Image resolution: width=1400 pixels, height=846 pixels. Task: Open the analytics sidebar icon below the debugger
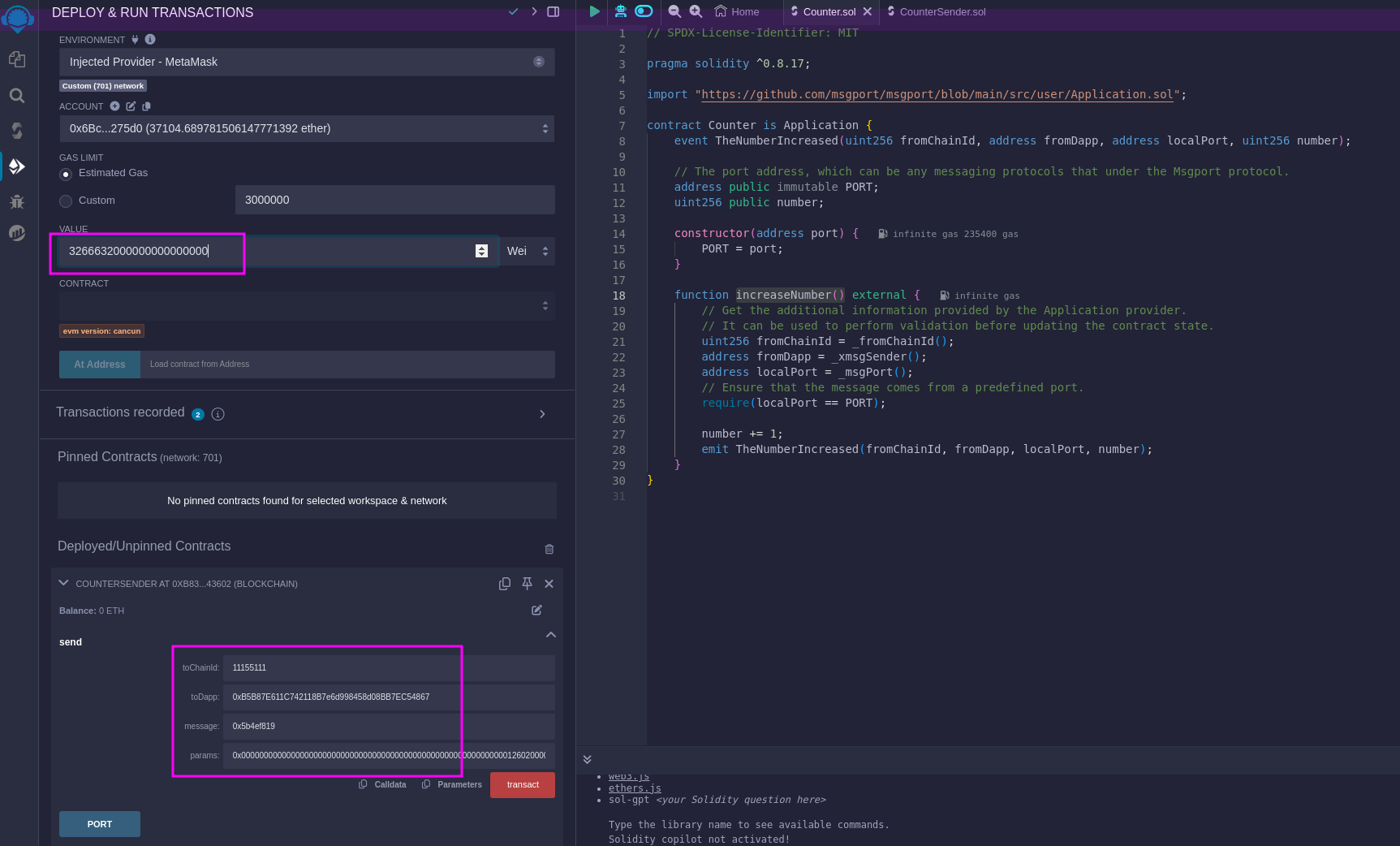tap(17, 233)
